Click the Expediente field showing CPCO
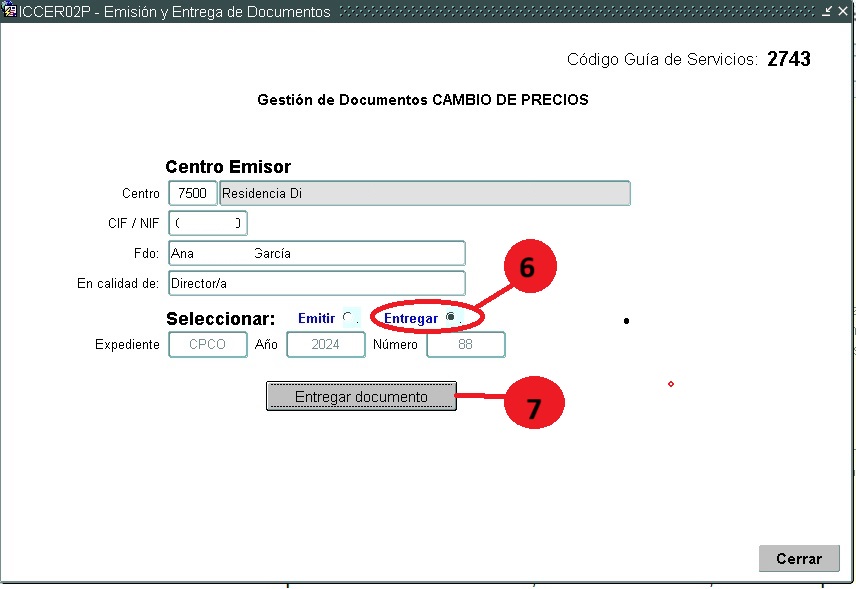This screenshot has height=589, width=856. pyautogui.click(x=207, y=344)
